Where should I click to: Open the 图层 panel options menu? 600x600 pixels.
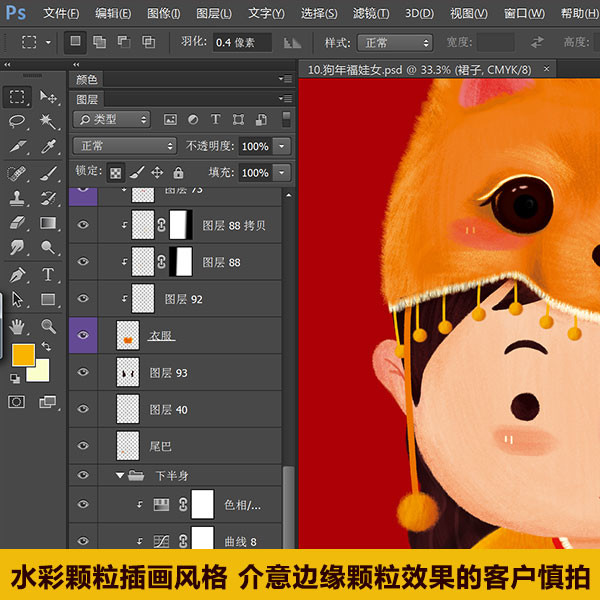[285, 99]
